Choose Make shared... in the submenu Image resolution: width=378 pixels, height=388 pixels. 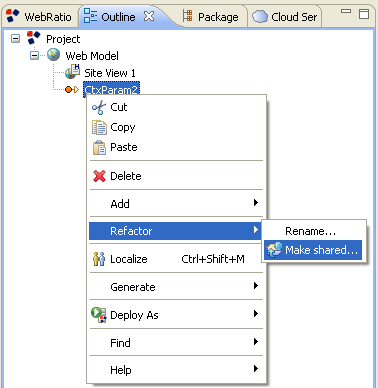click(313, 250)
